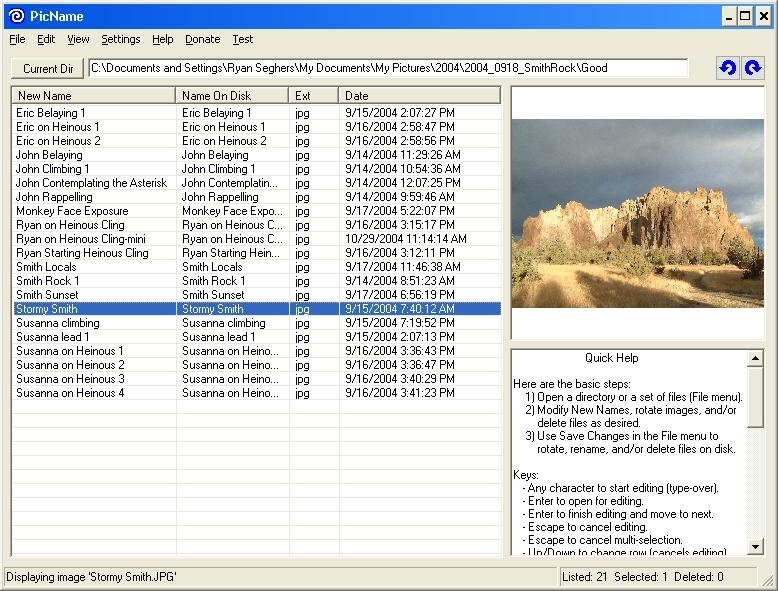Minimize the PicName window

click(728, 16)
